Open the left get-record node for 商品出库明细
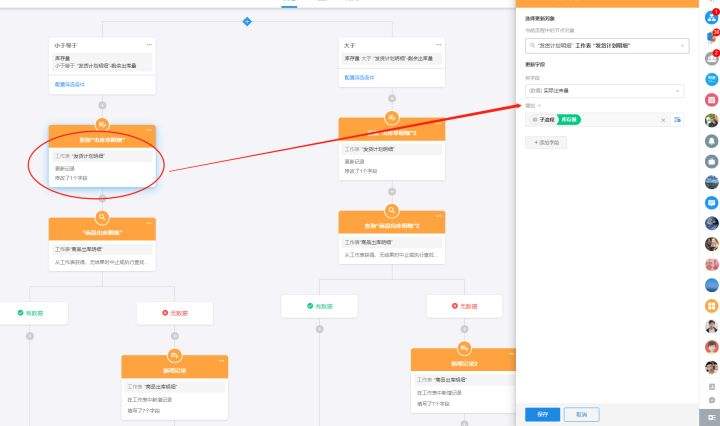720x426 pixels. 102,244
